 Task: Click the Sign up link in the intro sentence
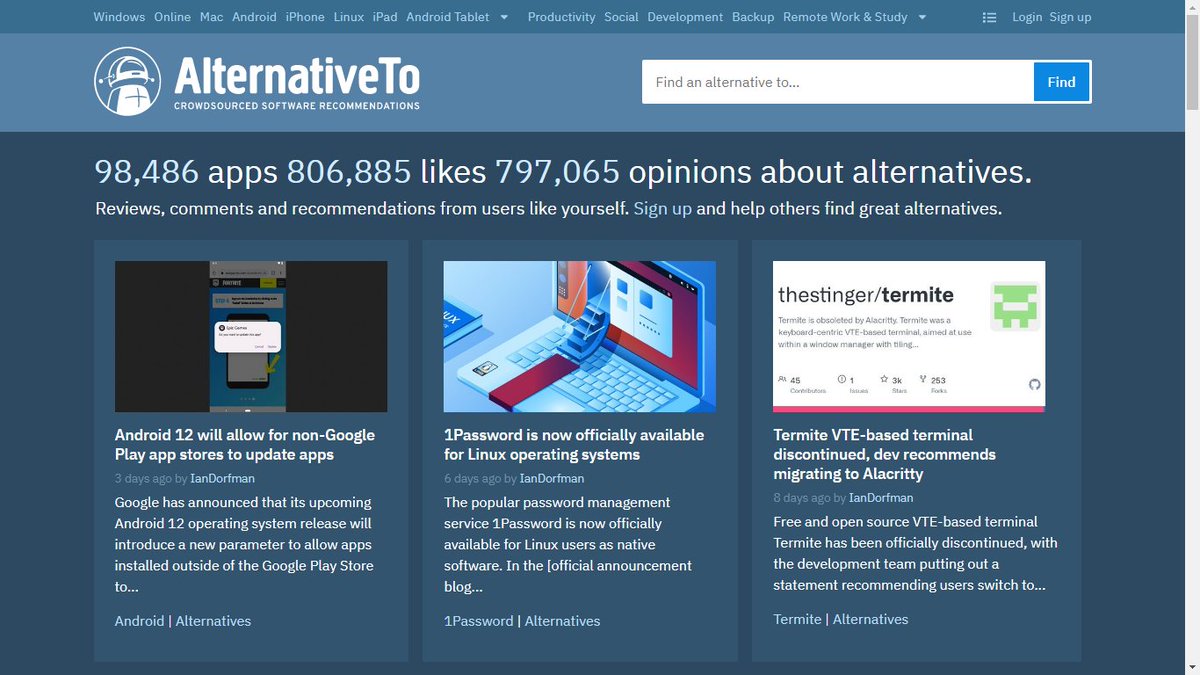pyautogui.click(x=663, y=209)
